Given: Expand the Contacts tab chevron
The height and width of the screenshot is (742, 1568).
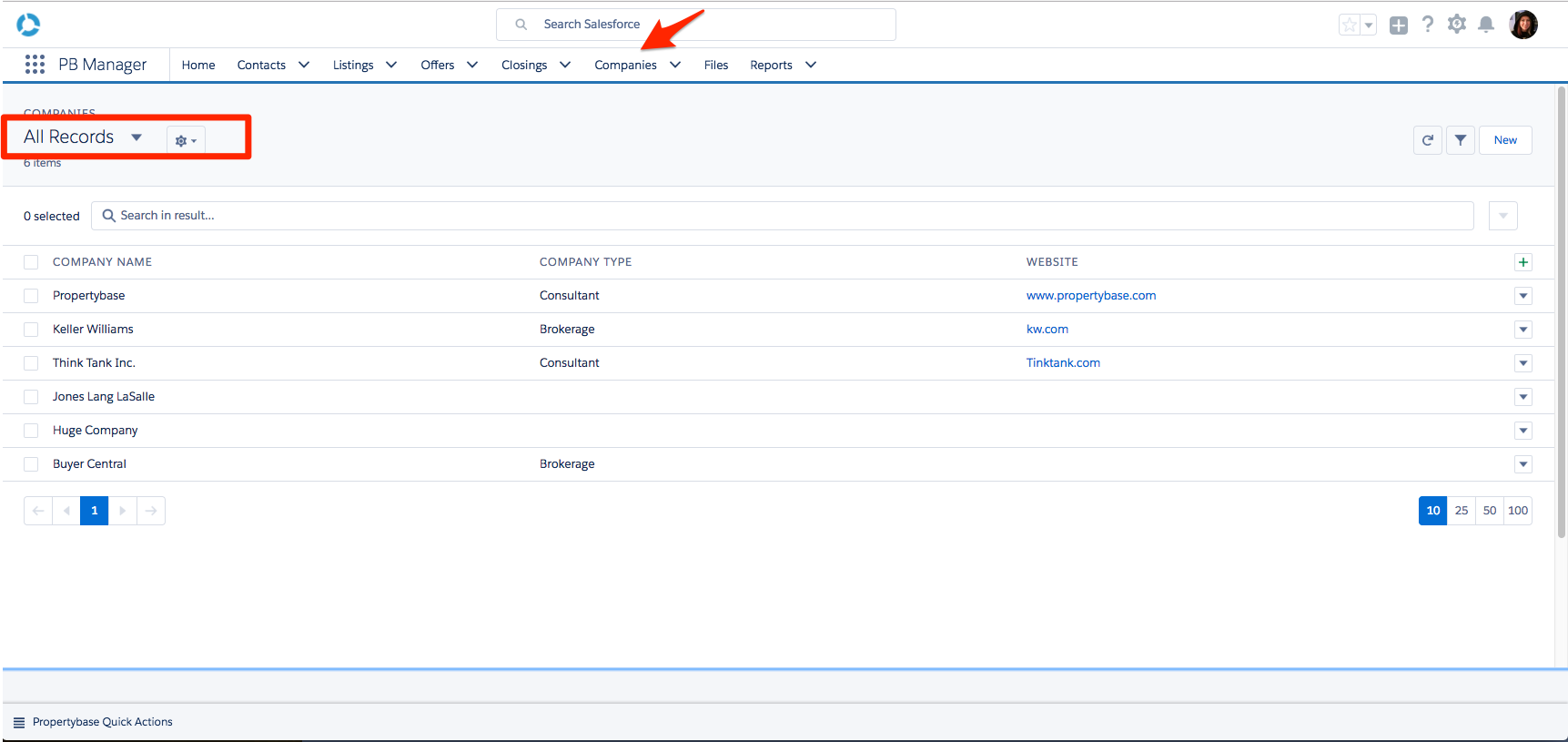Looking at the screenshot, I should tap(304, 65).
